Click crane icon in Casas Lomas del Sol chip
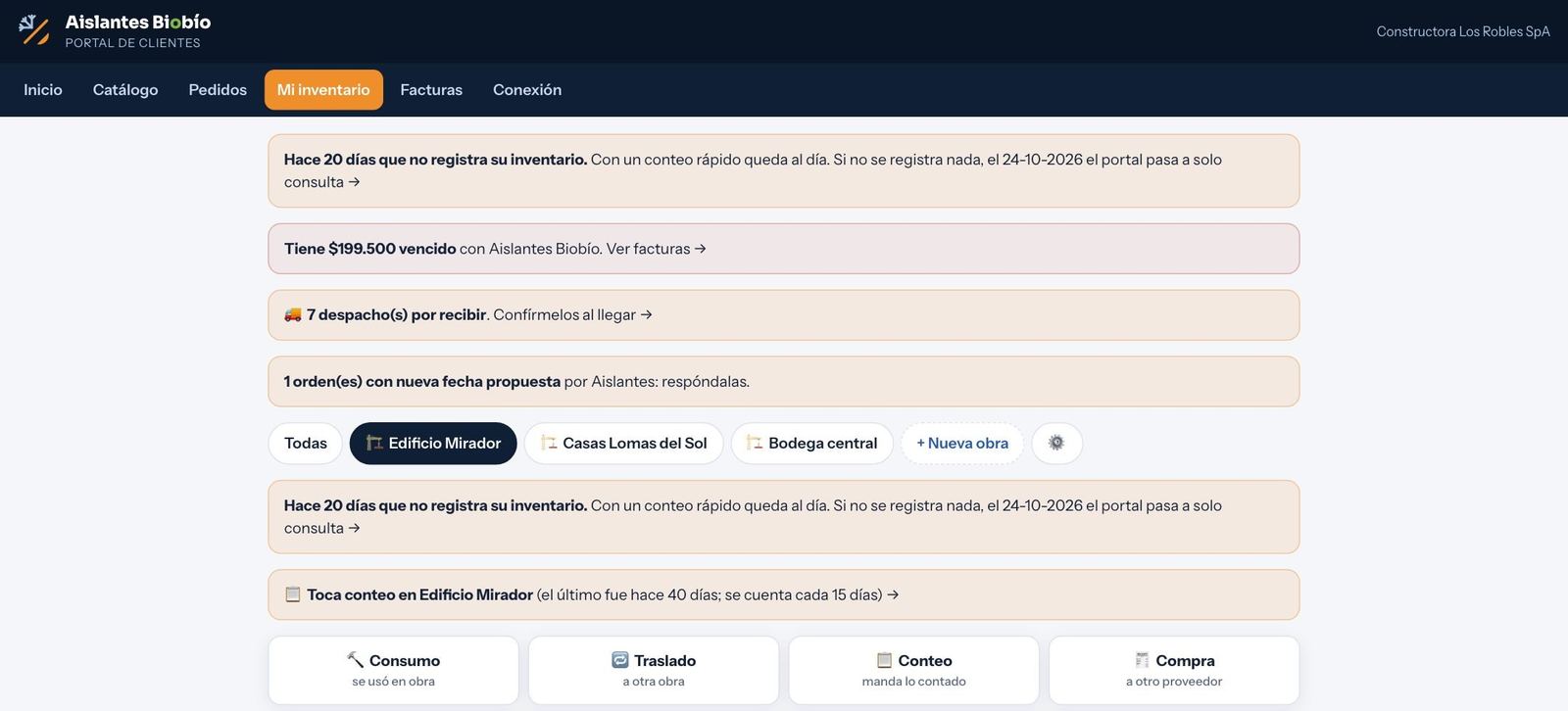1568x711 pixels. point(549,443)
